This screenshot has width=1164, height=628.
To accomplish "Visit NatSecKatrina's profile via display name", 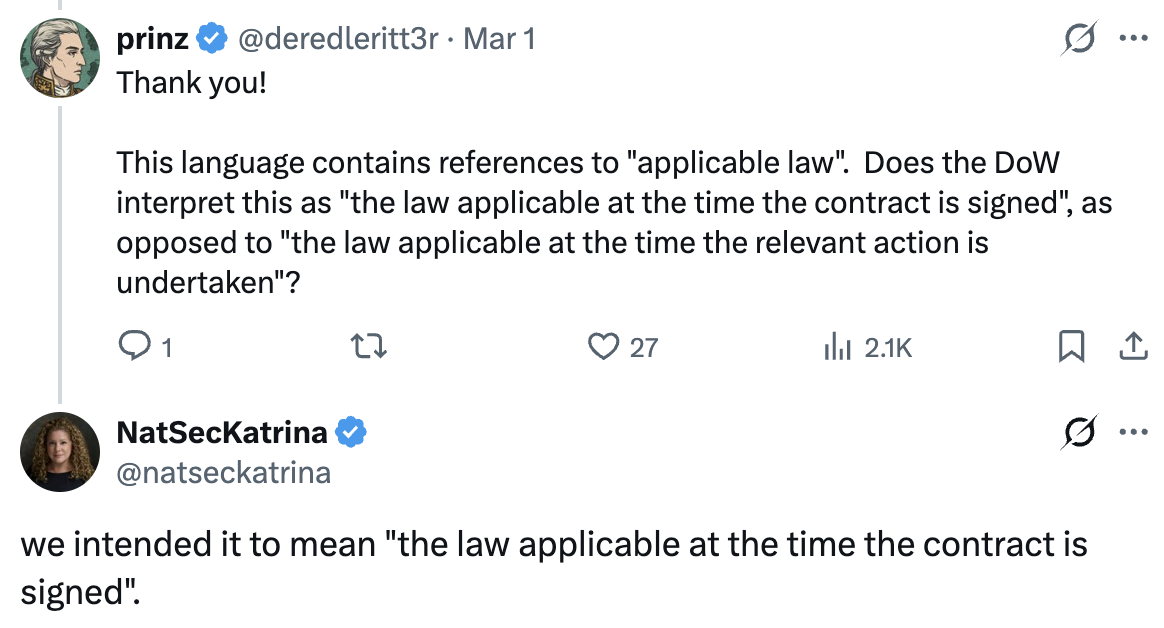I will coord(221,432).
